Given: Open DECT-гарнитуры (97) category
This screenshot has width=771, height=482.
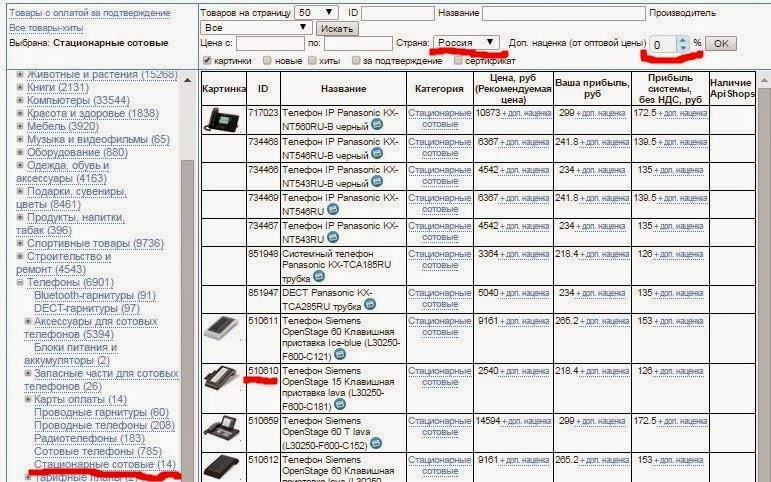Looking at the screenshot, I should (87, 308).
